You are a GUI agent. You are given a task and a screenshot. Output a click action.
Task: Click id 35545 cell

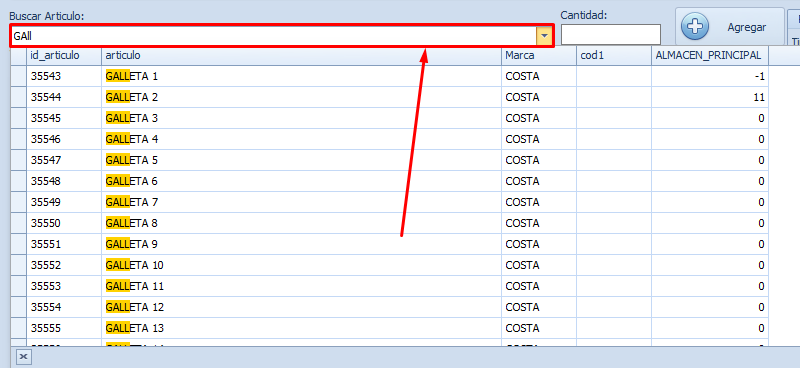64,118
